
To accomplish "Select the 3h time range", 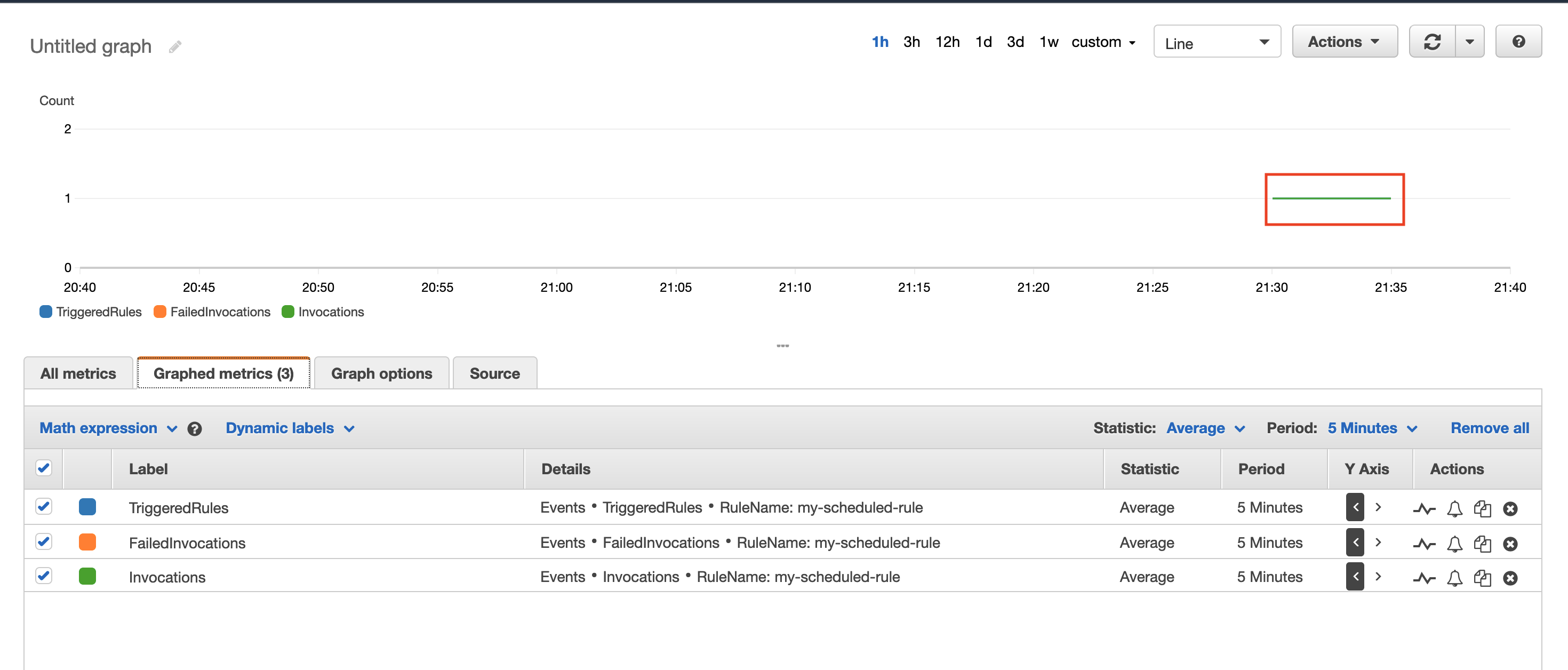I will click(x=911, y=42).
